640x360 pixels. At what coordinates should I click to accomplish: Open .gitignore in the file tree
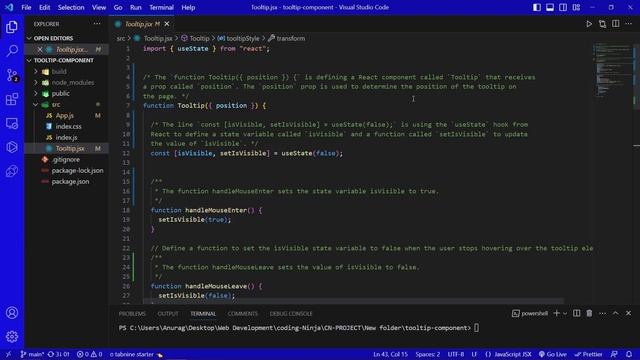point(66,160)
